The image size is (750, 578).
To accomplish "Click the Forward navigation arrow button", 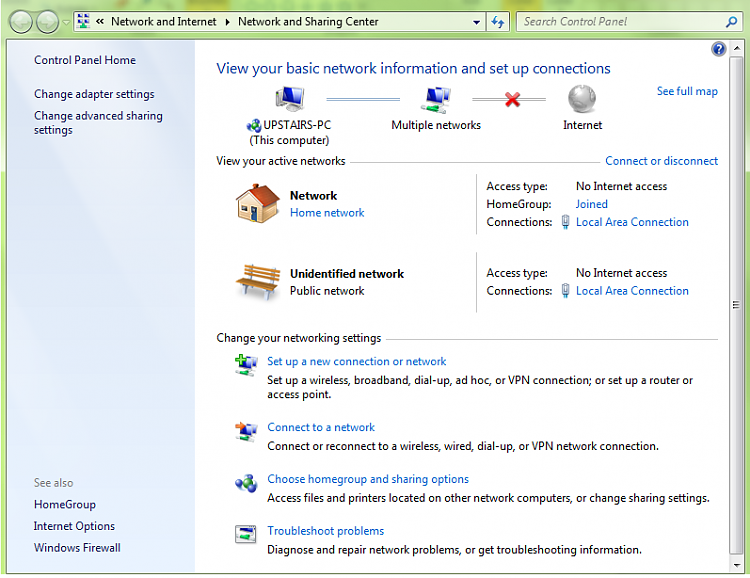I will tap(47, 22).
